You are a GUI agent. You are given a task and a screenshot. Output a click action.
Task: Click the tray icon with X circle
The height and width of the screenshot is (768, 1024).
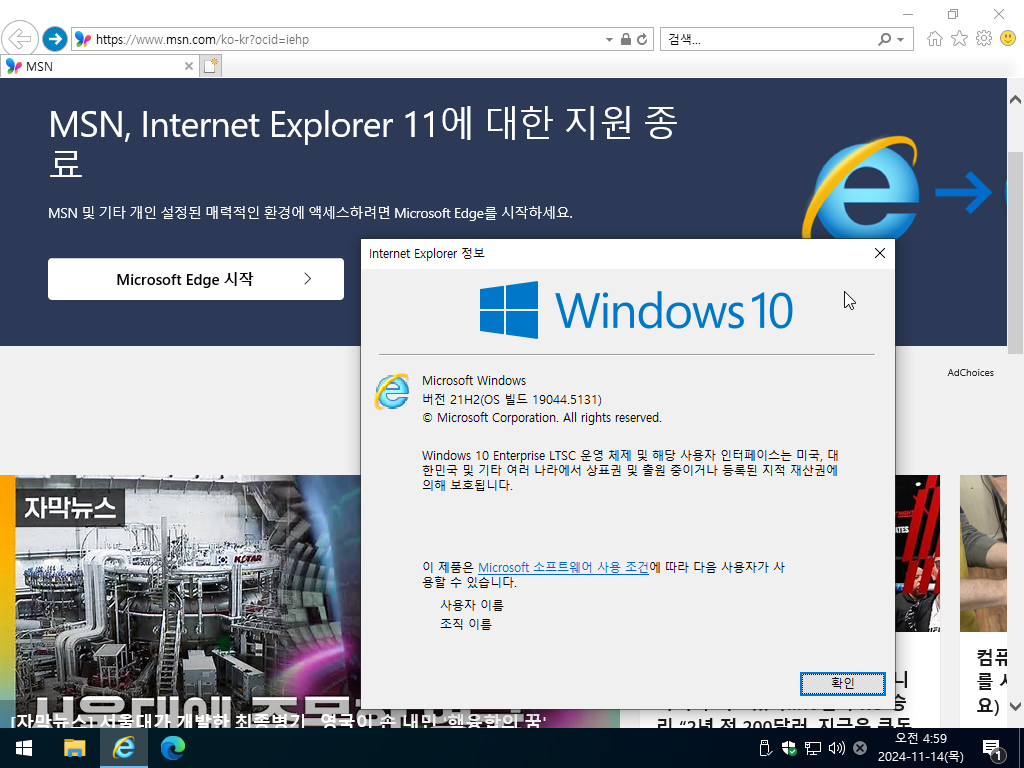click(860, 748)
